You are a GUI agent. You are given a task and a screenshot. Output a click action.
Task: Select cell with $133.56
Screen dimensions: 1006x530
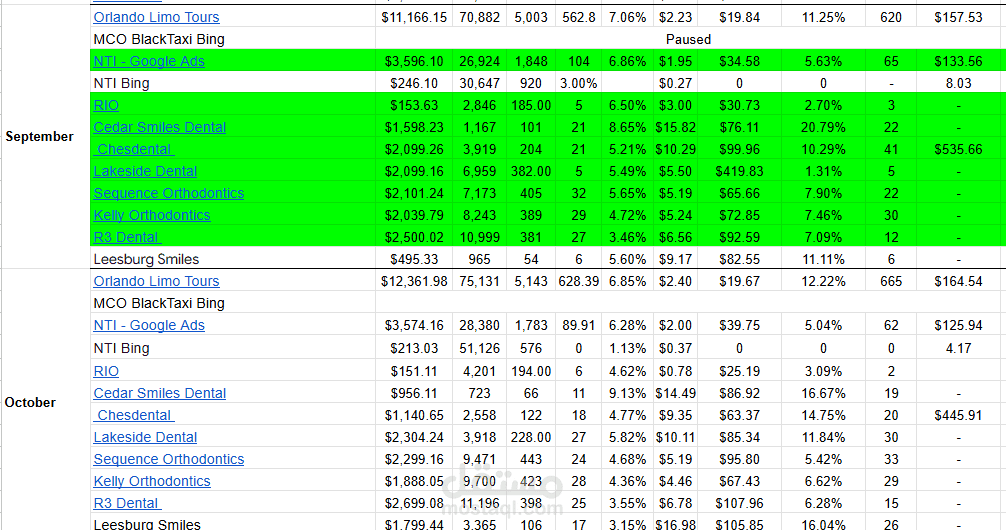pos(958,61)
